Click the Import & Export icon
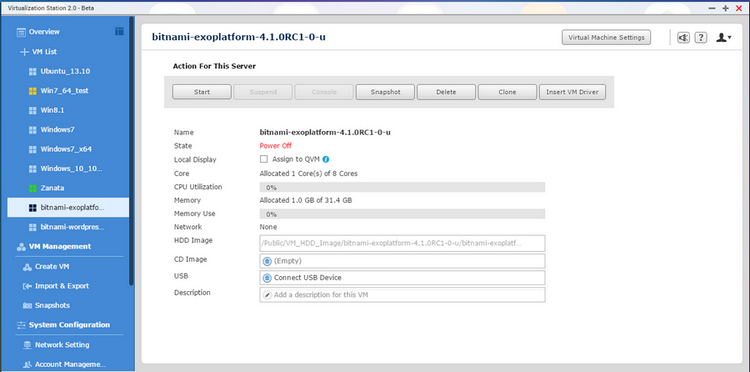Image resolution: width=750 pixels, height=372 pixels. click(27, 286)
